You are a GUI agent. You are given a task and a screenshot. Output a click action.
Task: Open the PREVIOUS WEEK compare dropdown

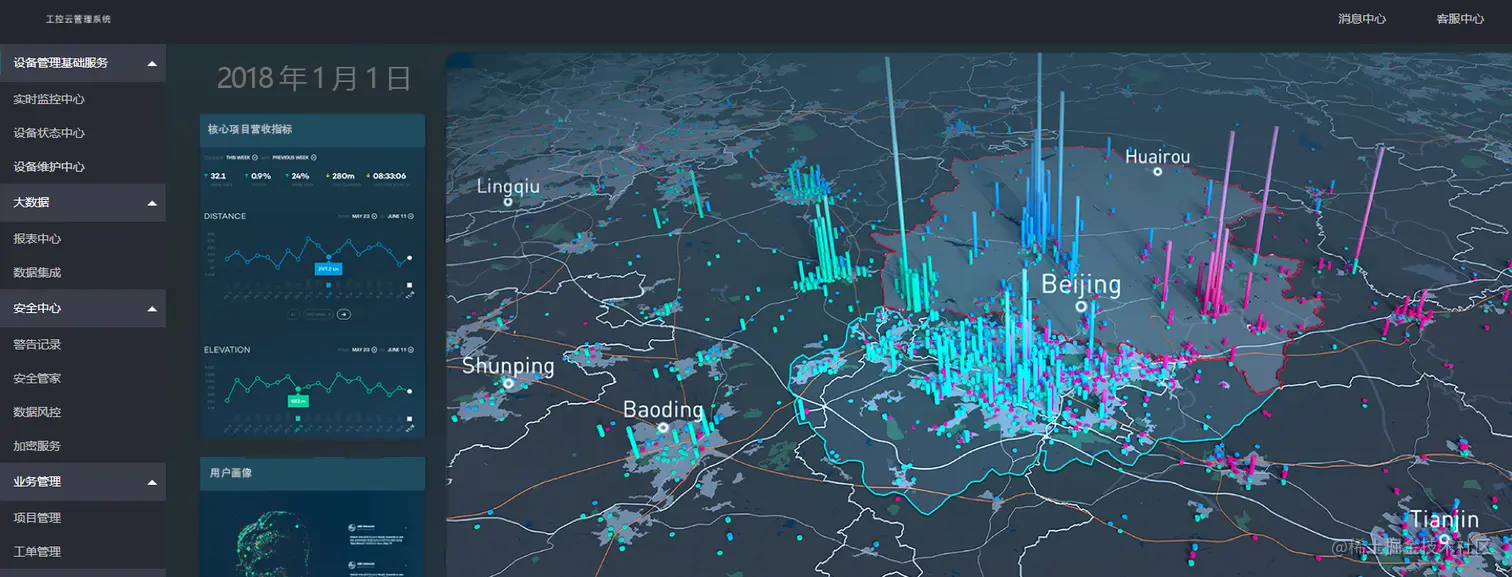pyautogui.click(x=294, y=157)
